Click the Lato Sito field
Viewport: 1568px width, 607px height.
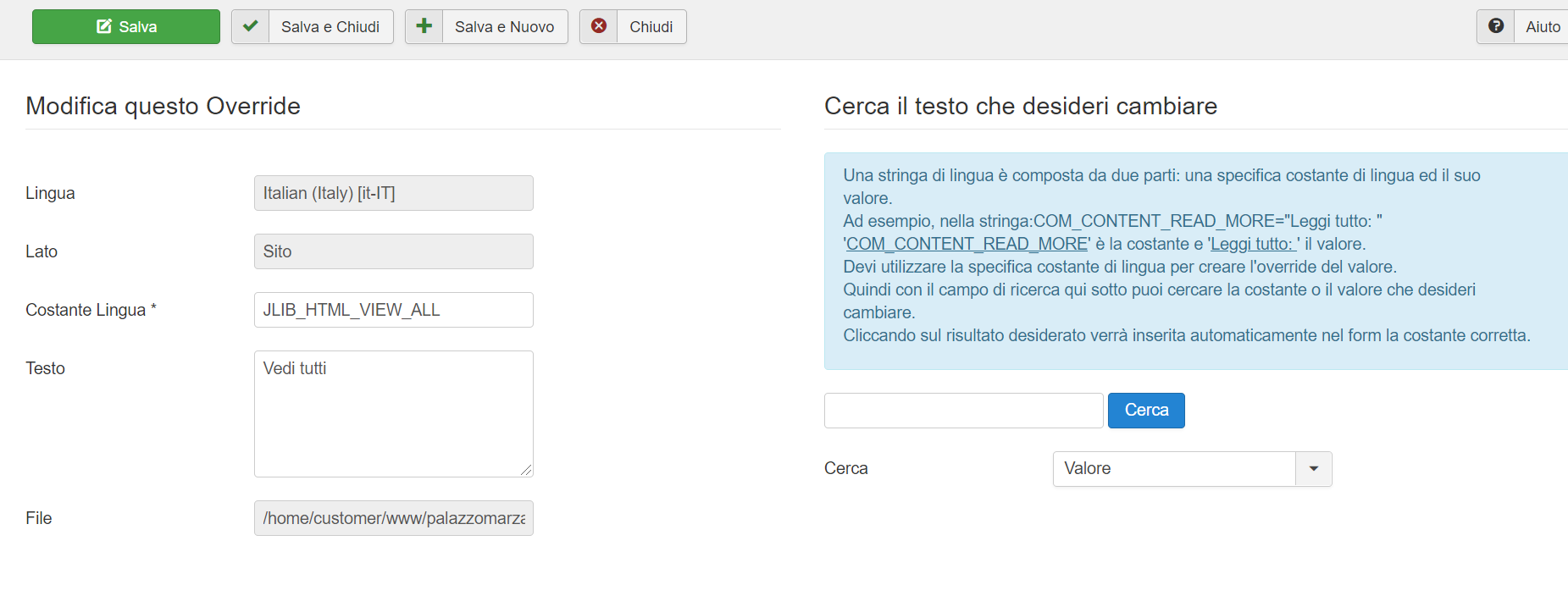pos(393,251)
